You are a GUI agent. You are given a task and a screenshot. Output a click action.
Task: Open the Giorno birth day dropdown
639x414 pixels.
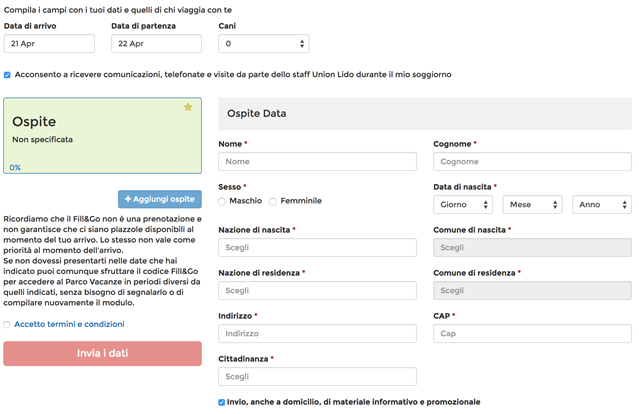point(463,204)
